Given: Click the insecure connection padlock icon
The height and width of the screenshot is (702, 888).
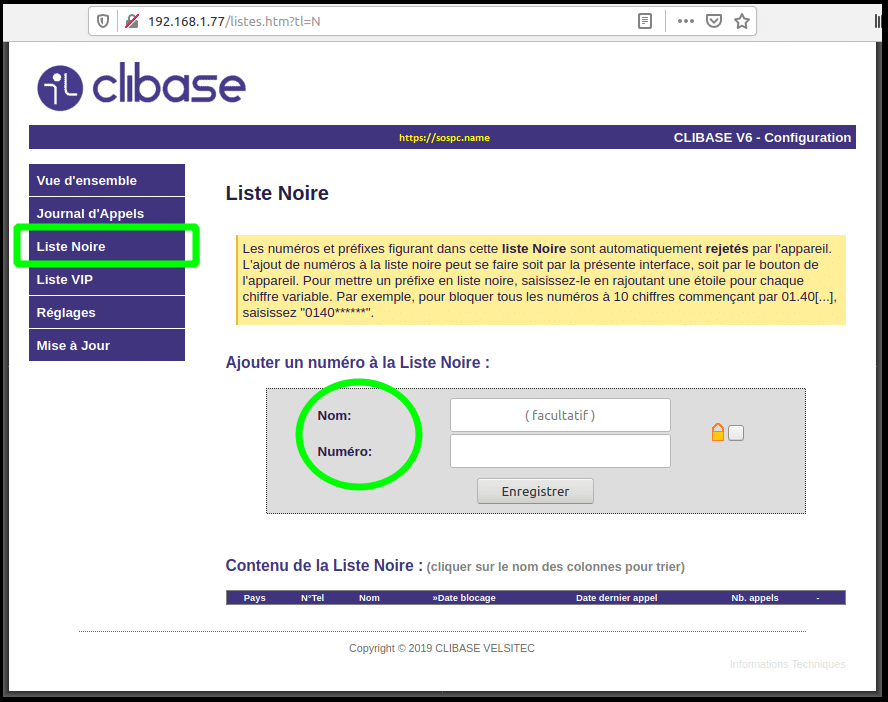Looking at the screenshot, I should (131, 22).
